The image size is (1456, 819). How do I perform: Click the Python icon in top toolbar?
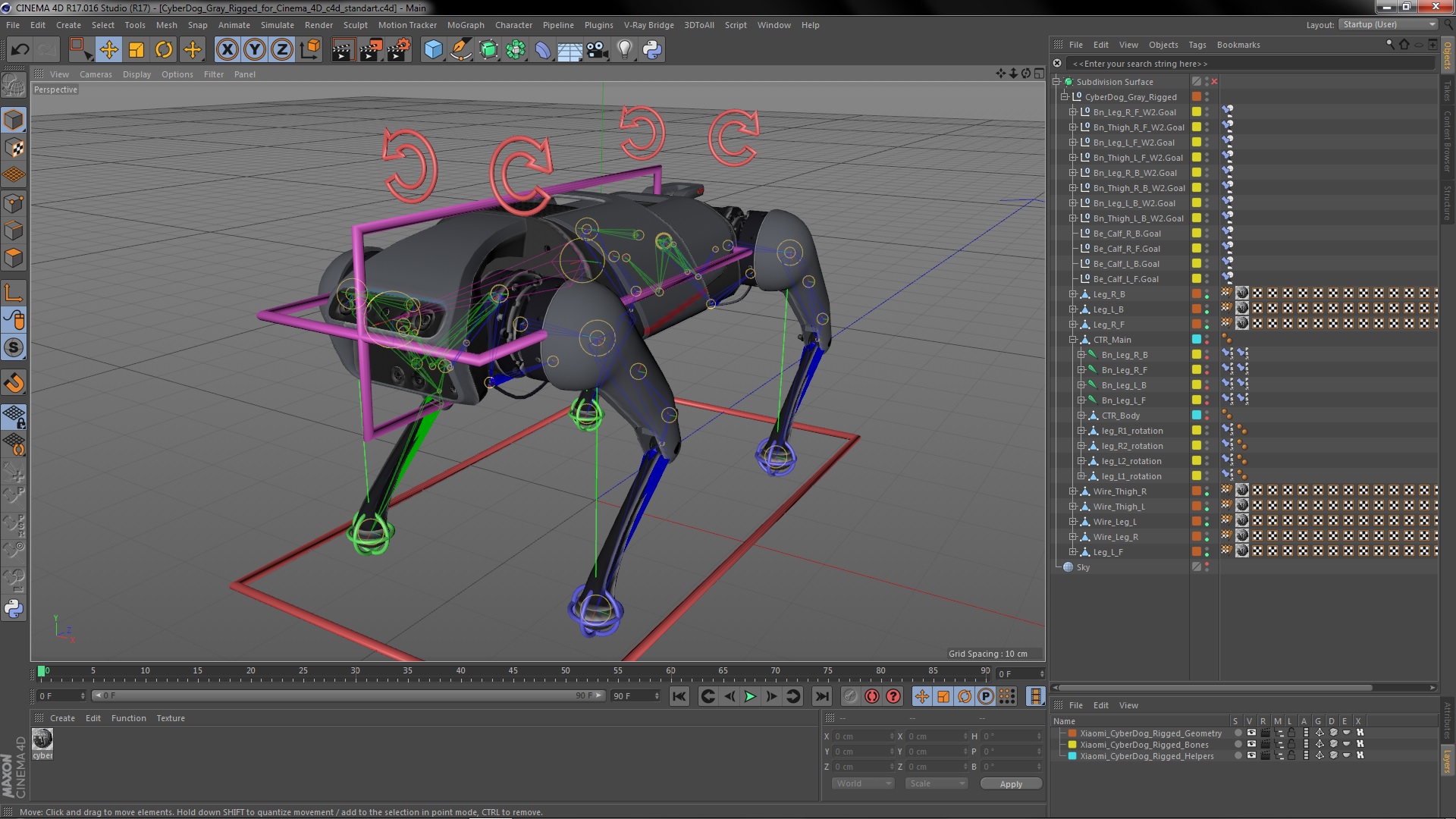pos(652,50)
